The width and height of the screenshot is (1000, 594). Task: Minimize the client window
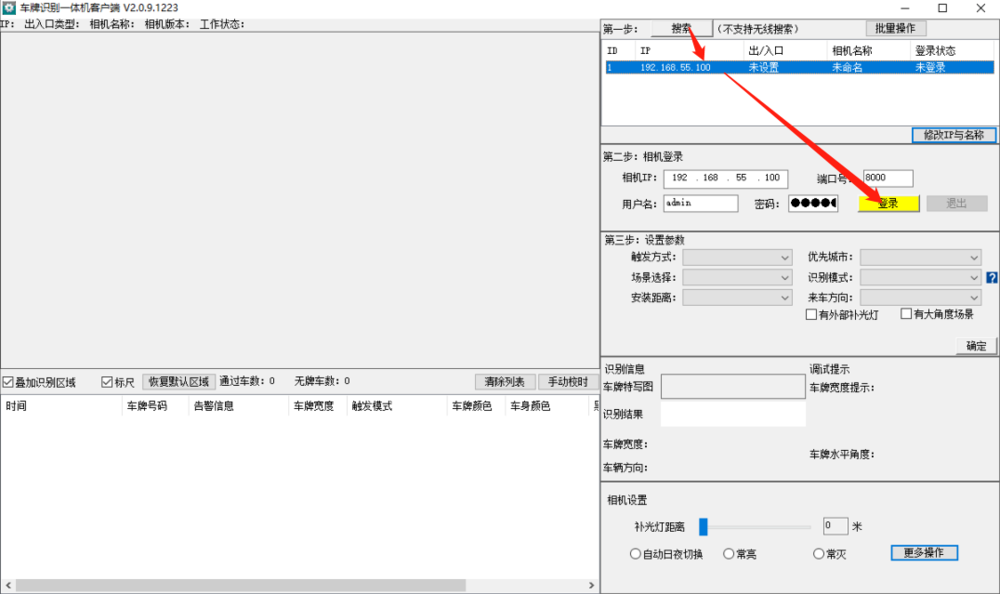click(905, 8)
